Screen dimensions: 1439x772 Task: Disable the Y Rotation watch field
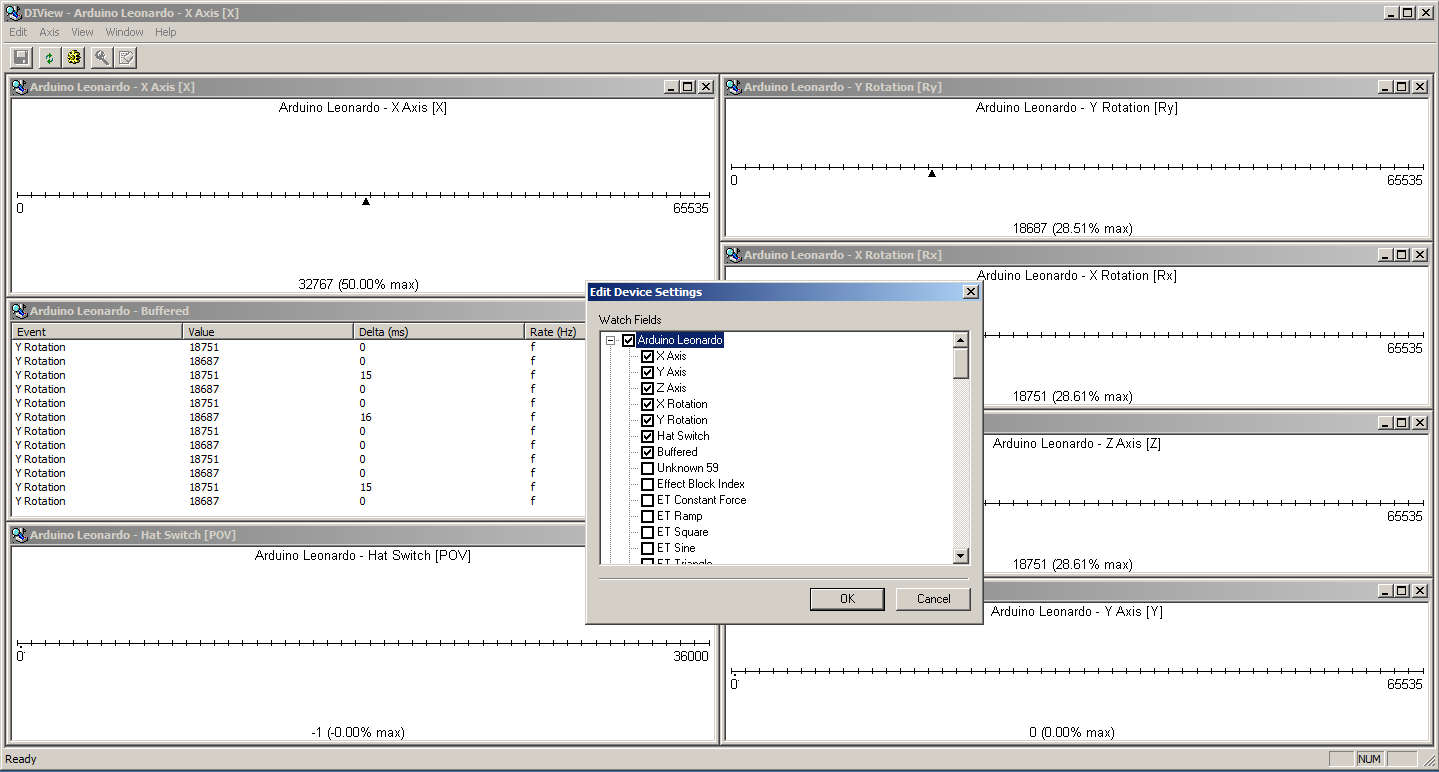click(x=647, y=420)
